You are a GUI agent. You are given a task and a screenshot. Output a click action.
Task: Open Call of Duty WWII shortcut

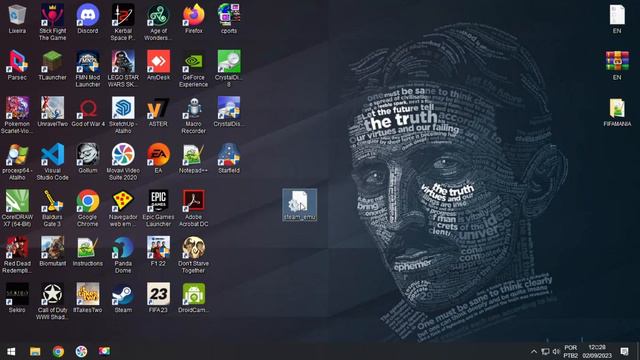pos(52,302)
